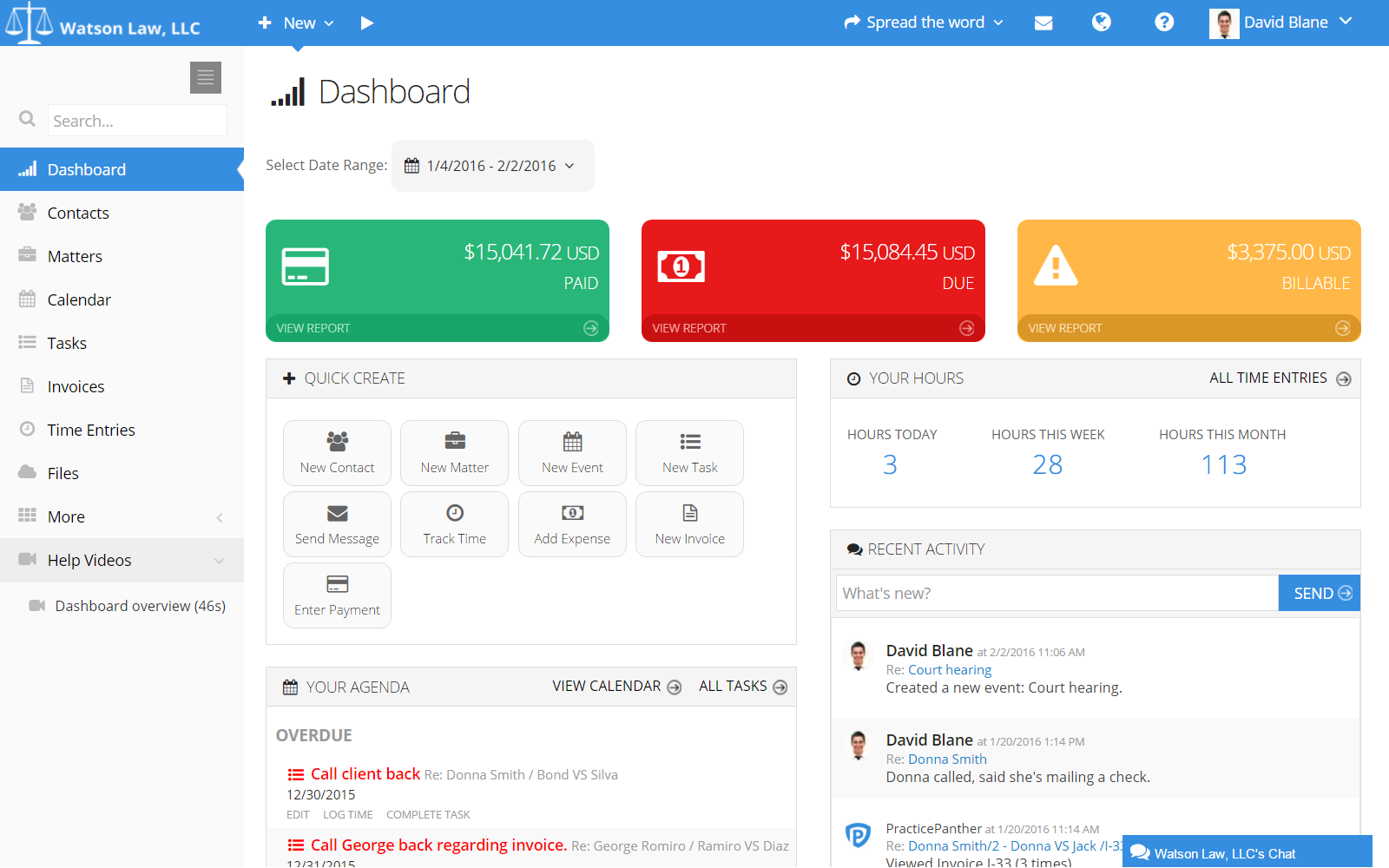1389x868 pixels.
Task: Click the What's new? input field
Action: tap(1057, 593)
